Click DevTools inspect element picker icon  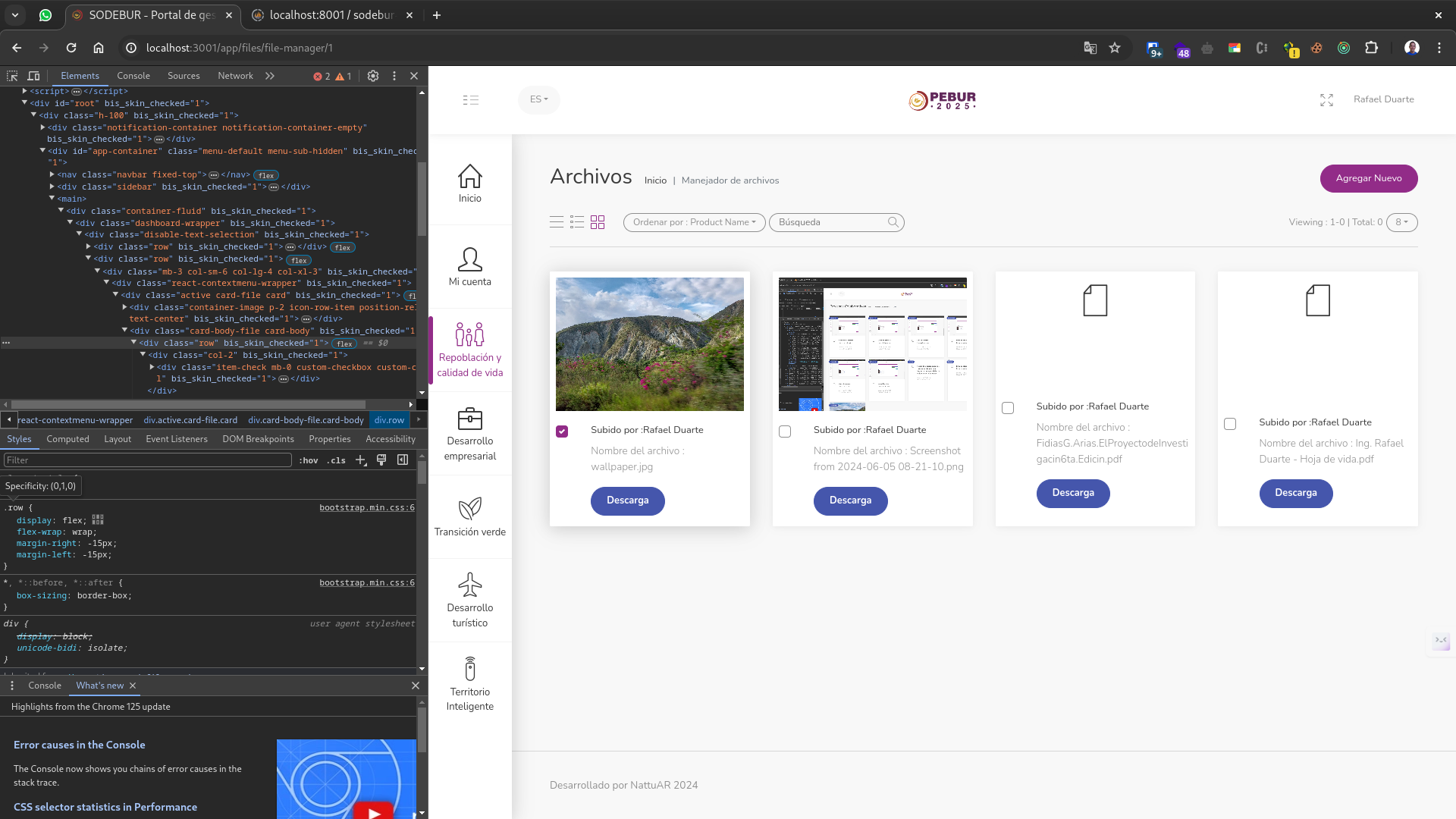pos(12,76)
